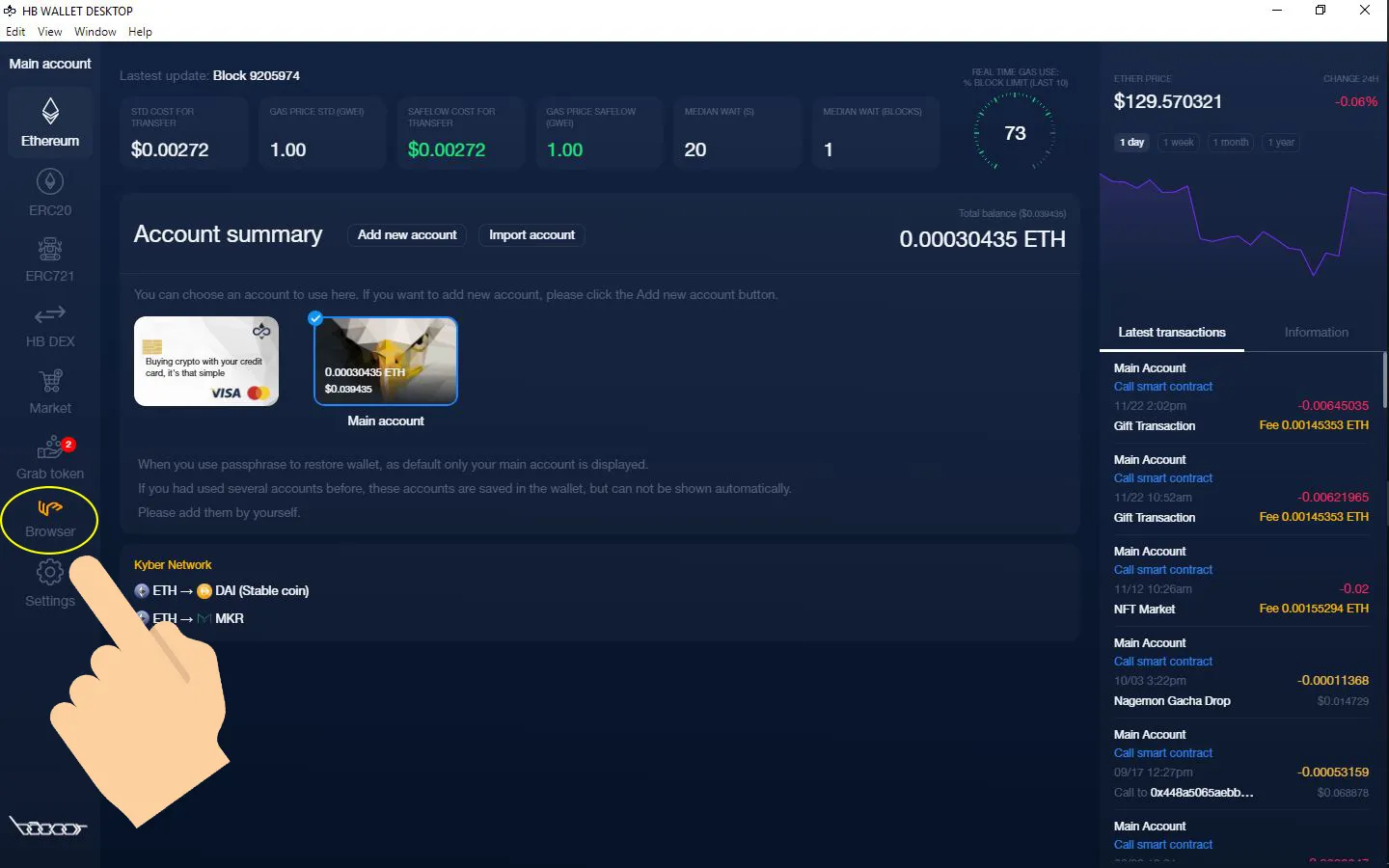Open the ERC20 tokens section
This screenshot has height=868, width=1389.
pos(49,192)
